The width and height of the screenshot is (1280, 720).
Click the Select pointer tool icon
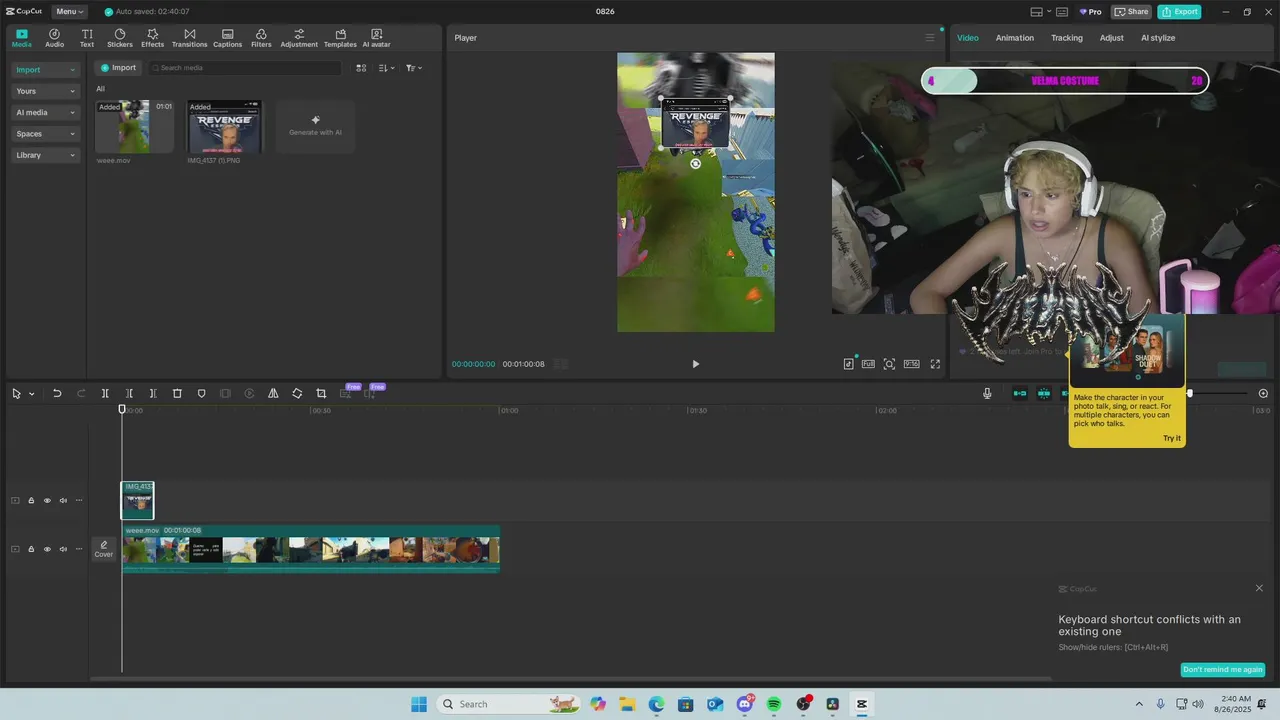[16, 394]
